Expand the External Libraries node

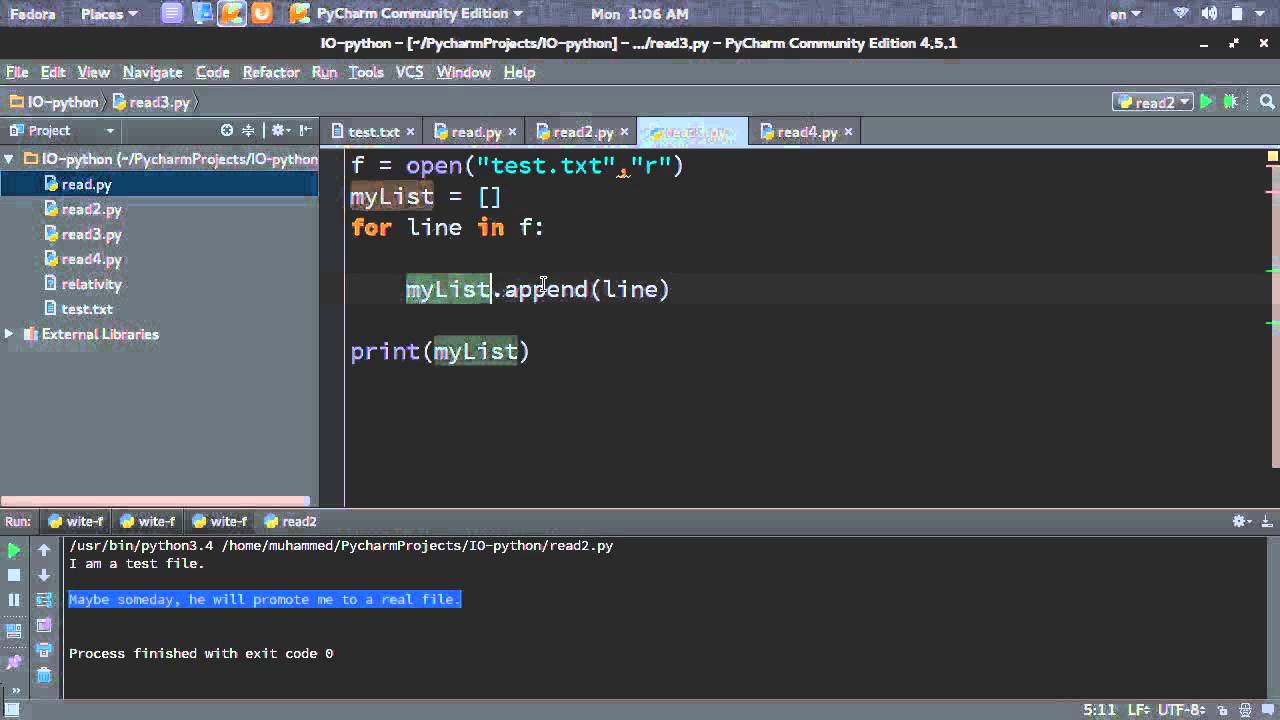[x=8, y=334]
